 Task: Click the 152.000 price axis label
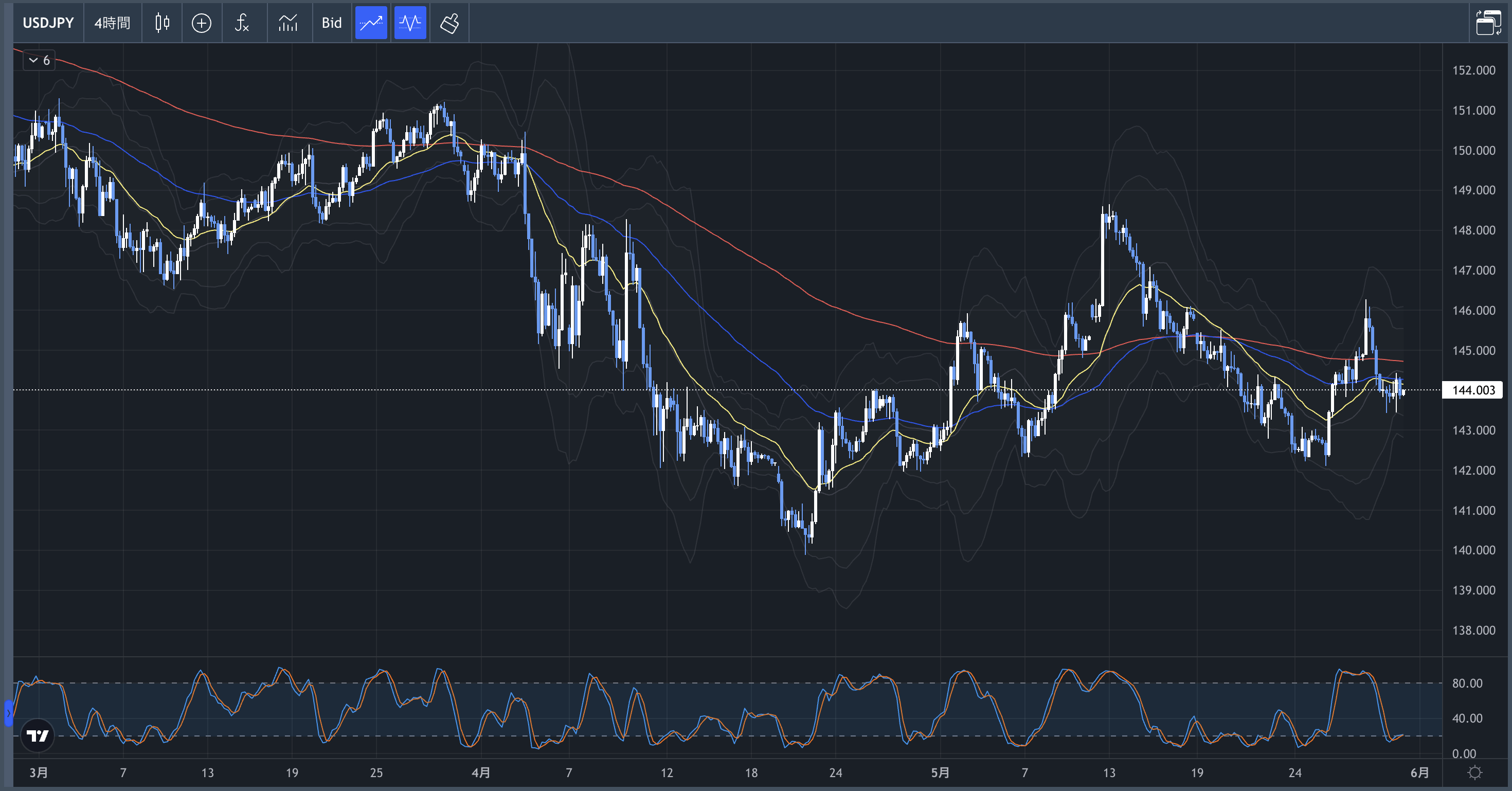pos(1473,70)
